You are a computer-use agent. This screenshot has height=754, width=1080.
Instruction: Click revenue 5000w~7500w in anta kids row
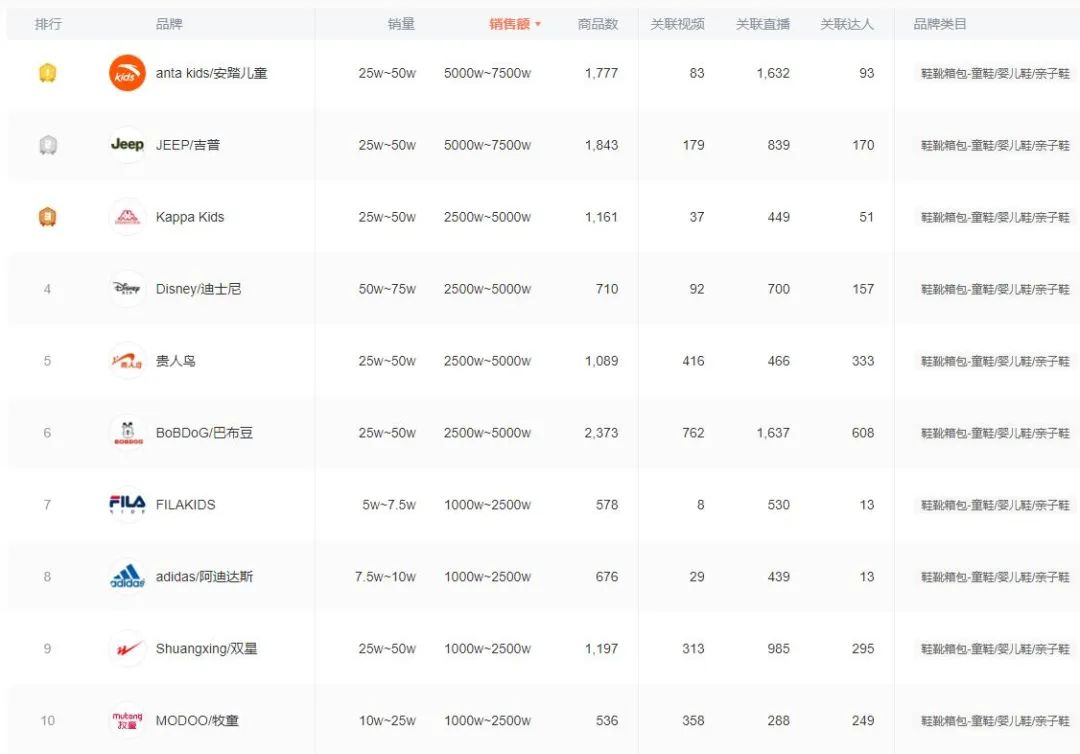click(488, 73)
